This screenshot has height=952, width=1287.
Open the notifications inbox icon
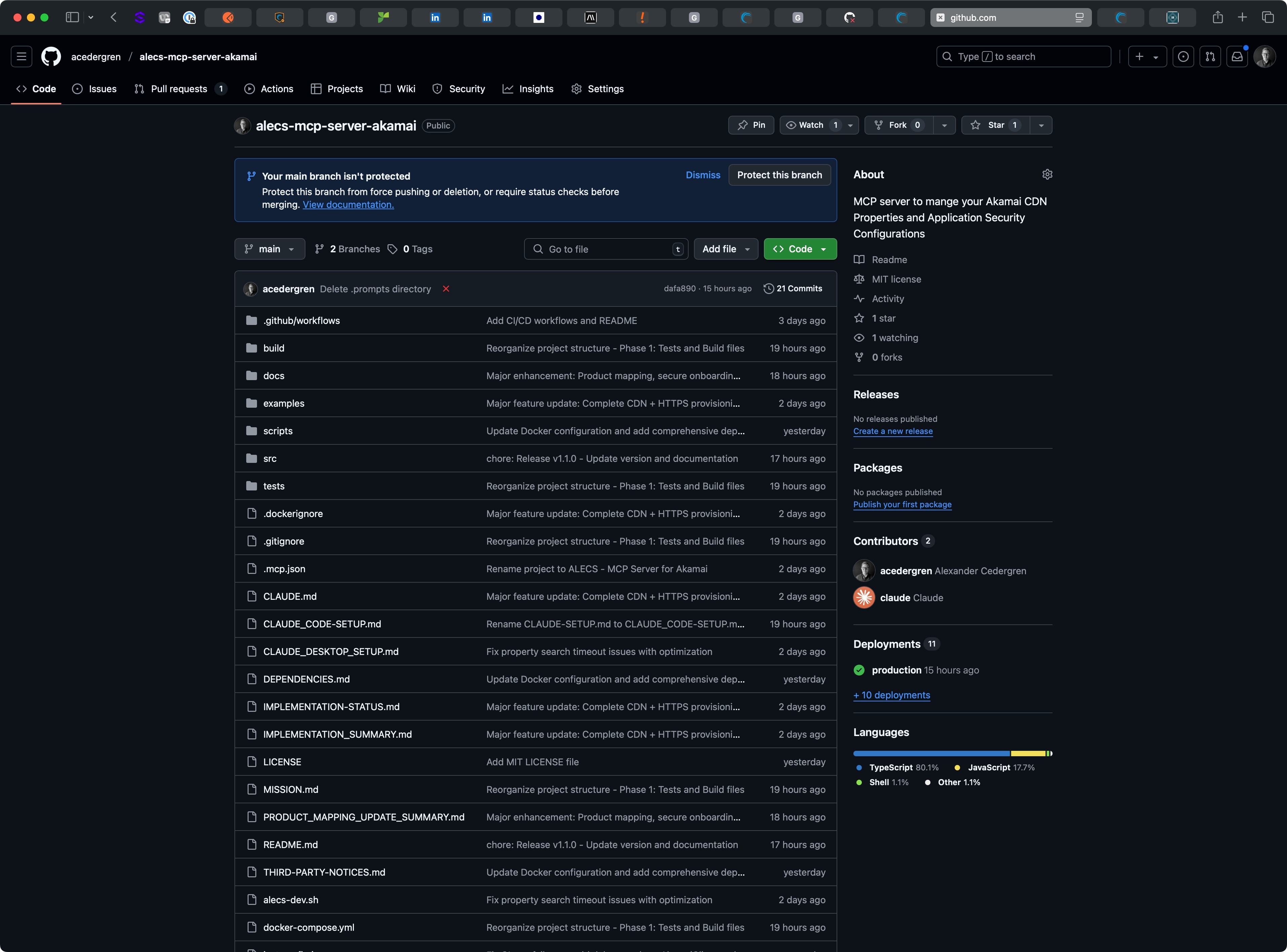[1237, 57]
